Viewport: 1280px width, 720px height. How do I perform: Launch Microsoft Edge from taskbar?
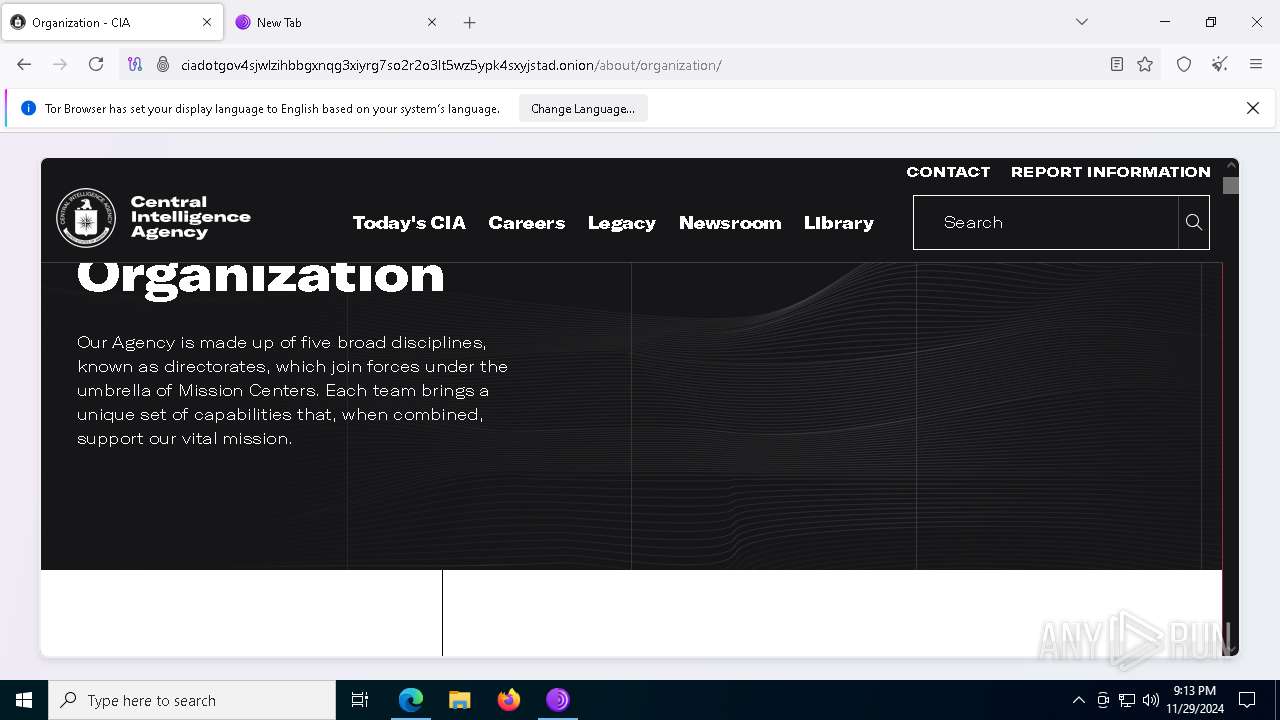coord(411,700)
